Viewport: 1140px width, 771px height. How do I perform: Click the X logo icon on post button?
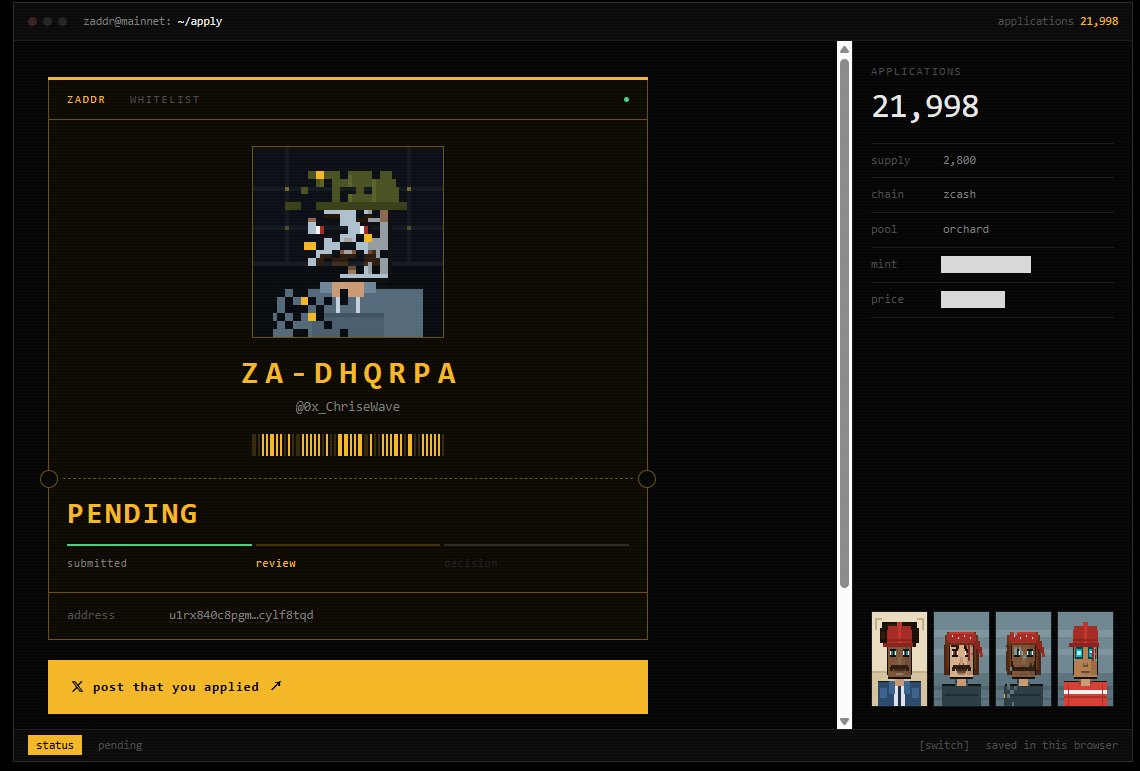pyautogui.click(x=77, y=687)
